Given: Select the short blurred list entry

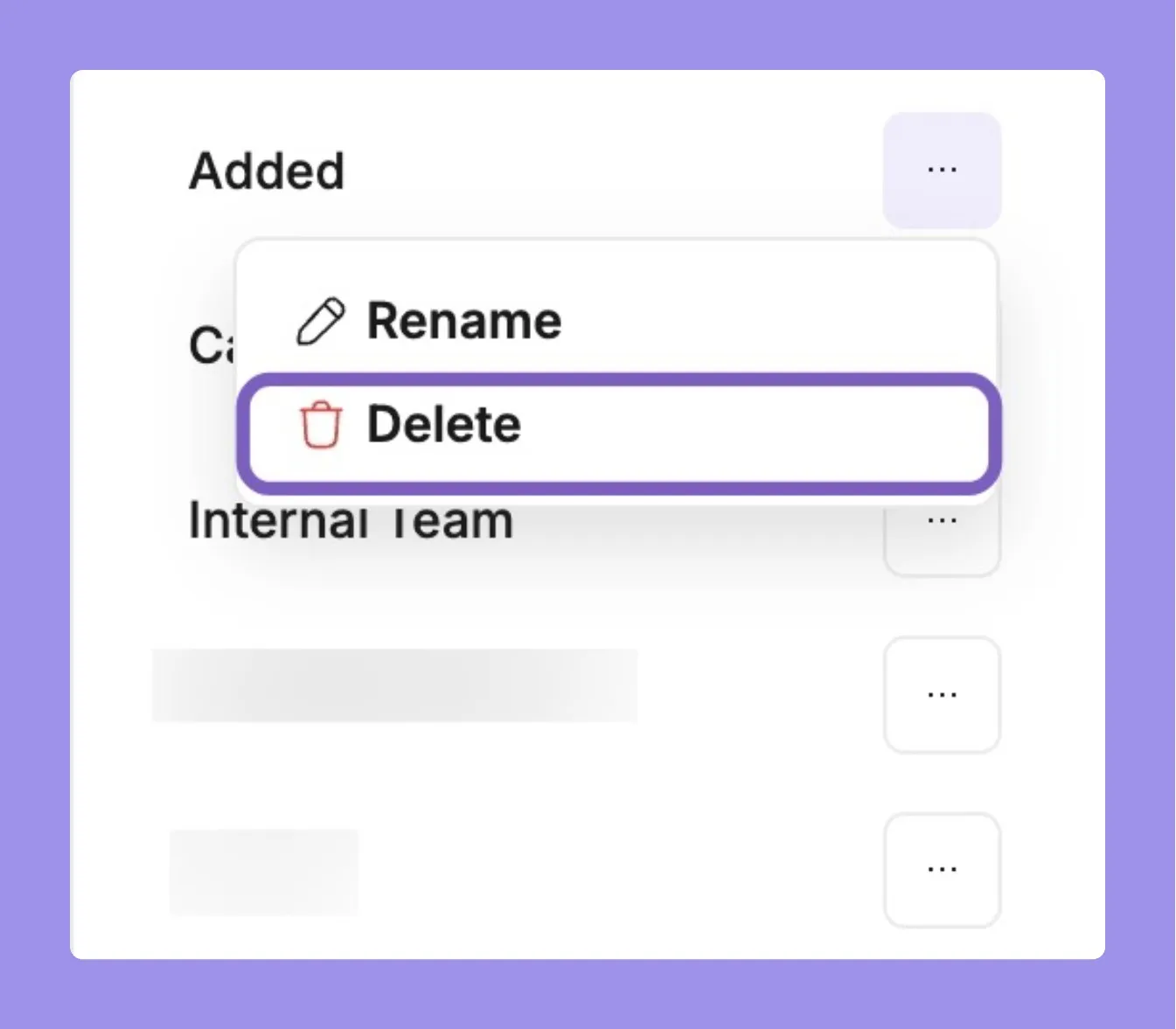Looking at the screenshot, I should (264, 872).
